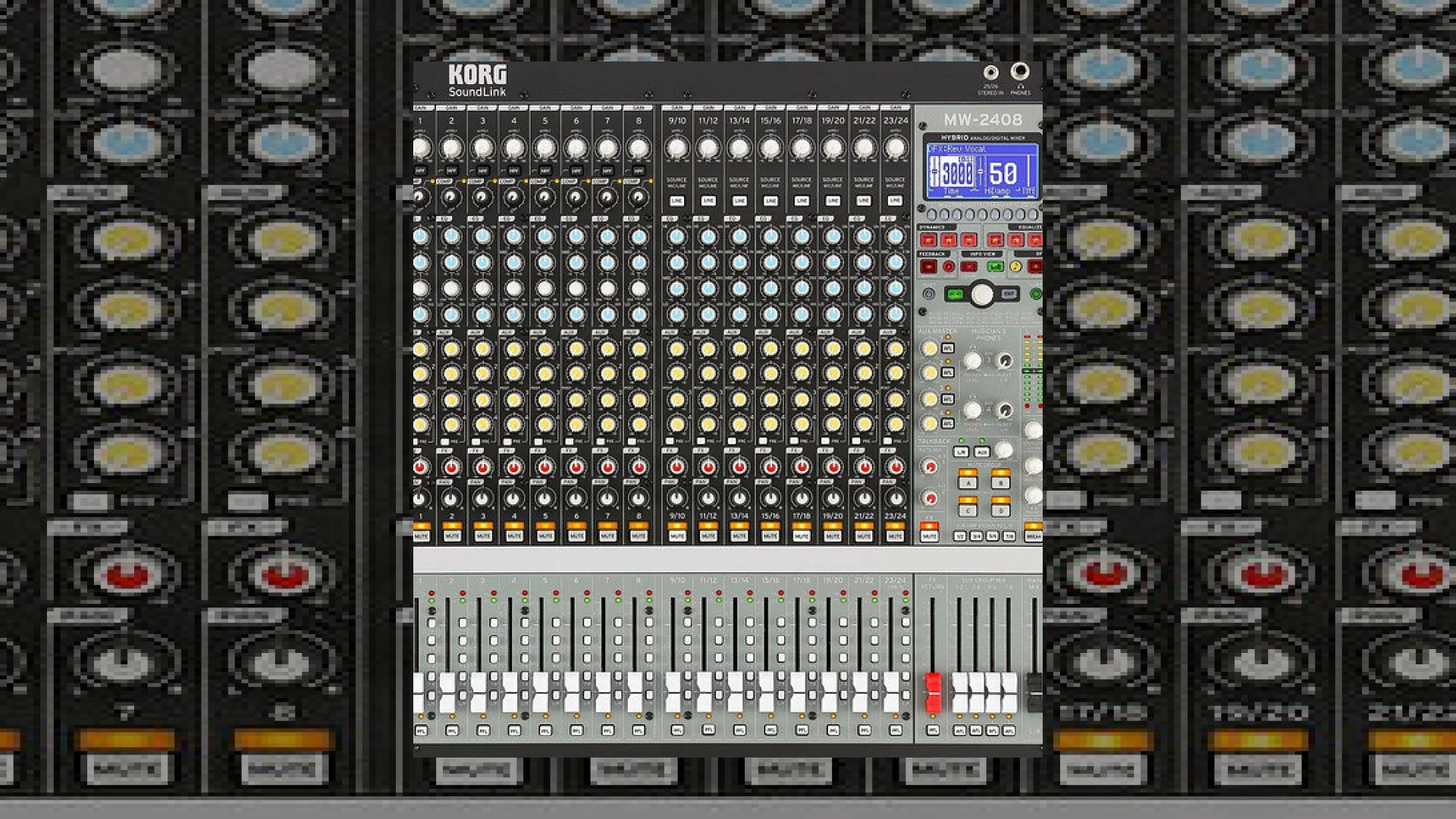This screenshot has width=1456, height=819.
Task: Click channel 7 AUX 4 send knob
Action: pos(607,425)
